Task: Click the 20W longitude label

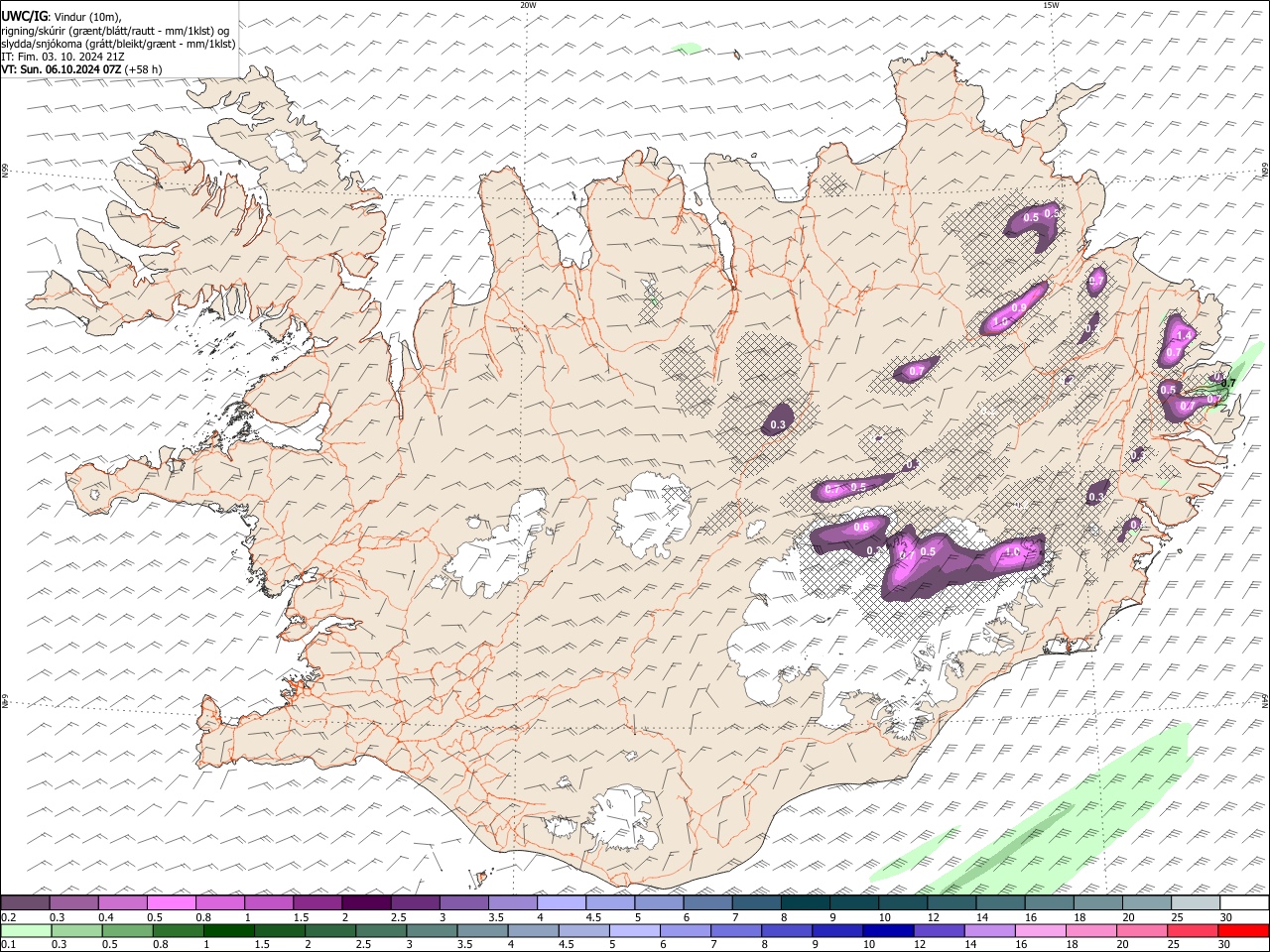Action: click(x=528, y=5)
